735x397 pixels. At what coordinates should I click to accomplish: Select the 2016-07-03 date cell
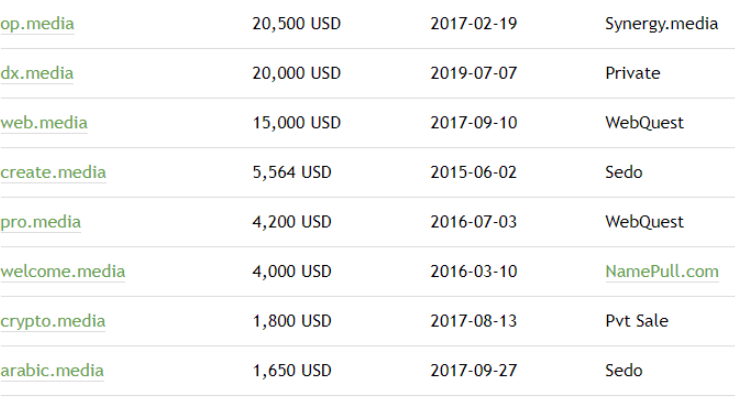click(x=473, y=222)
